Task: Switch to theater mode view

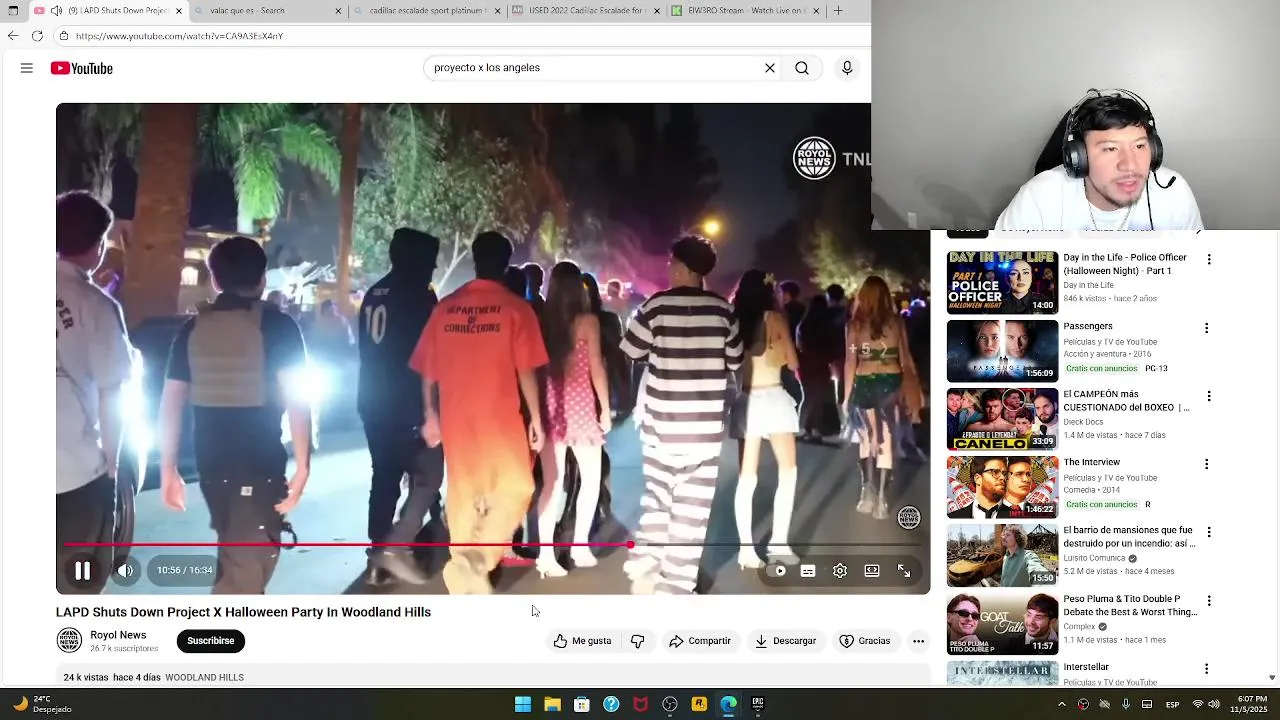Action: [872, 571]
